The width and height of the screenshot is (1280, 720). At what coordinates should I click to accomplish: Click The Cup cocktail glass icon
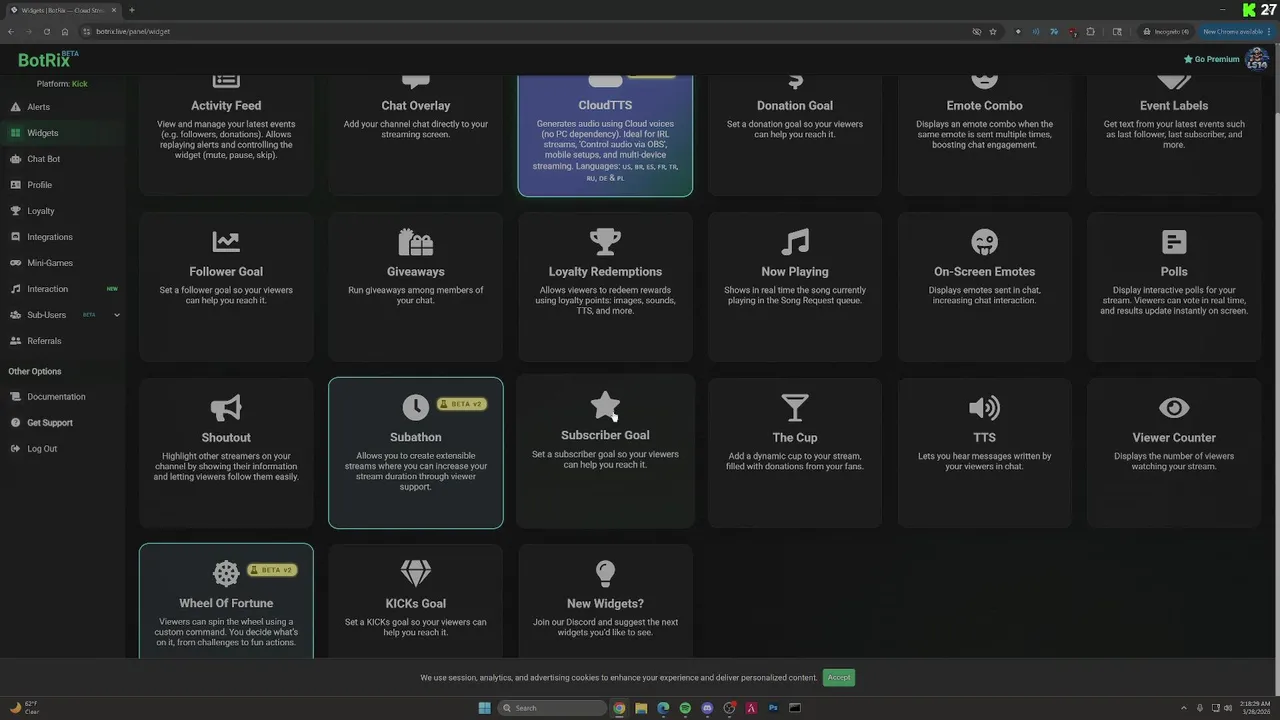coord(795,407)
